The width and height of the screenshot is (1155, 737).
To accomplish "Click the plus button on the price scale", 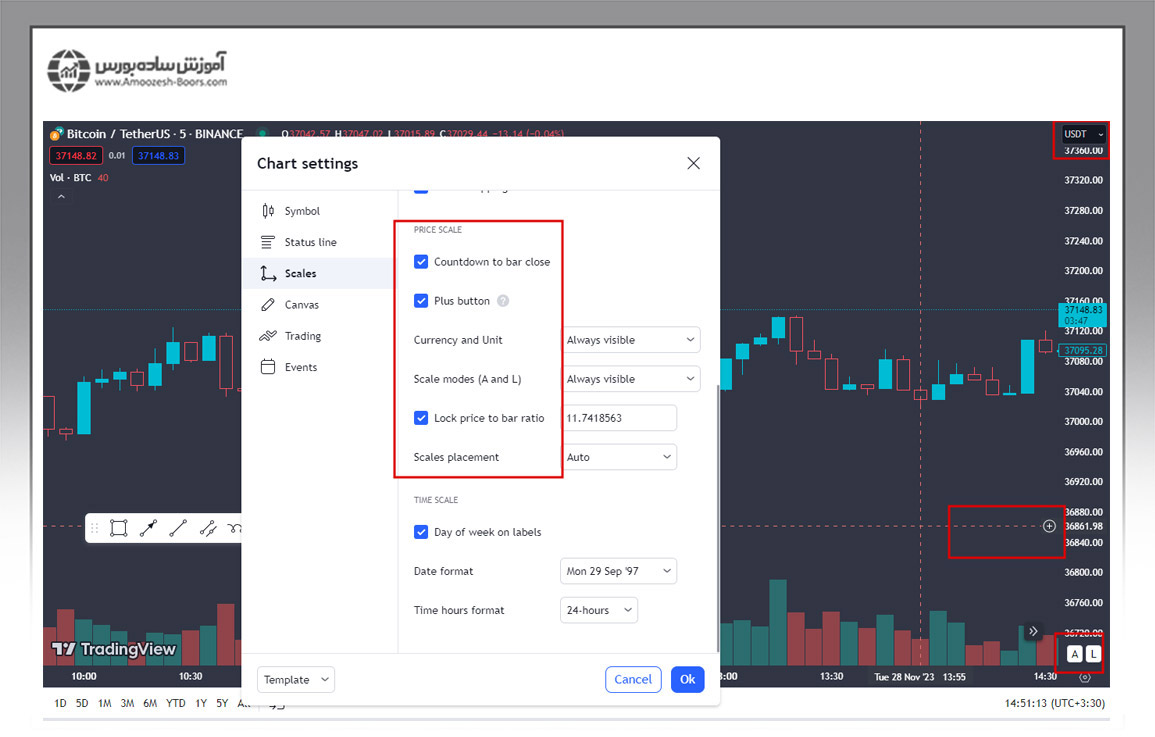I will tap(1049, 526).
